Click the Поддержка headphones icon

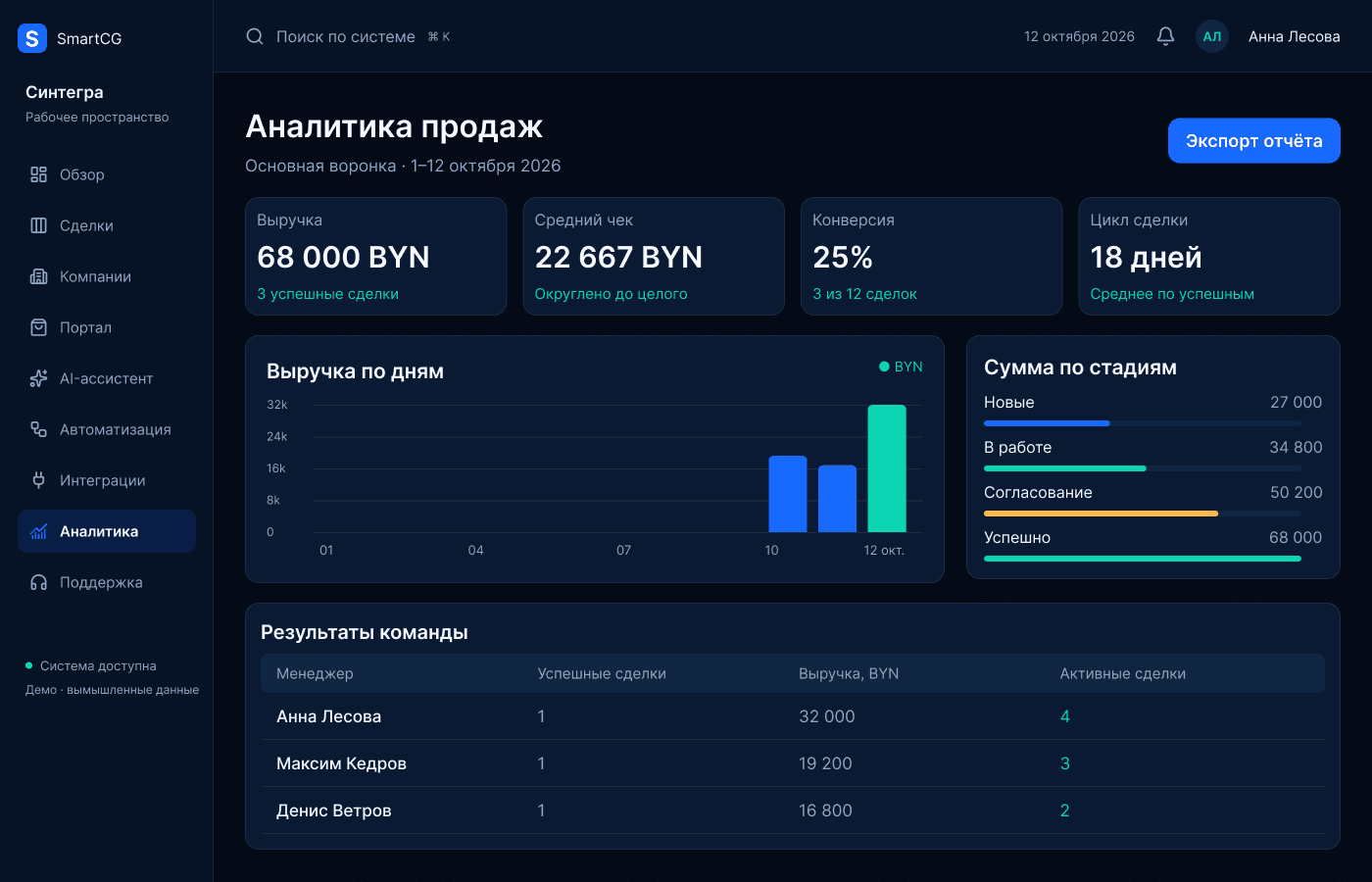pos(38,582)
